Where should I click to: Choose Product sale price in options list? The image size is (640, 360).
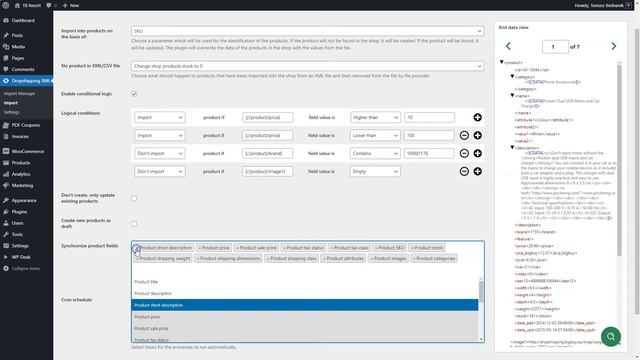pyautogui.click(x=304, y=329)
